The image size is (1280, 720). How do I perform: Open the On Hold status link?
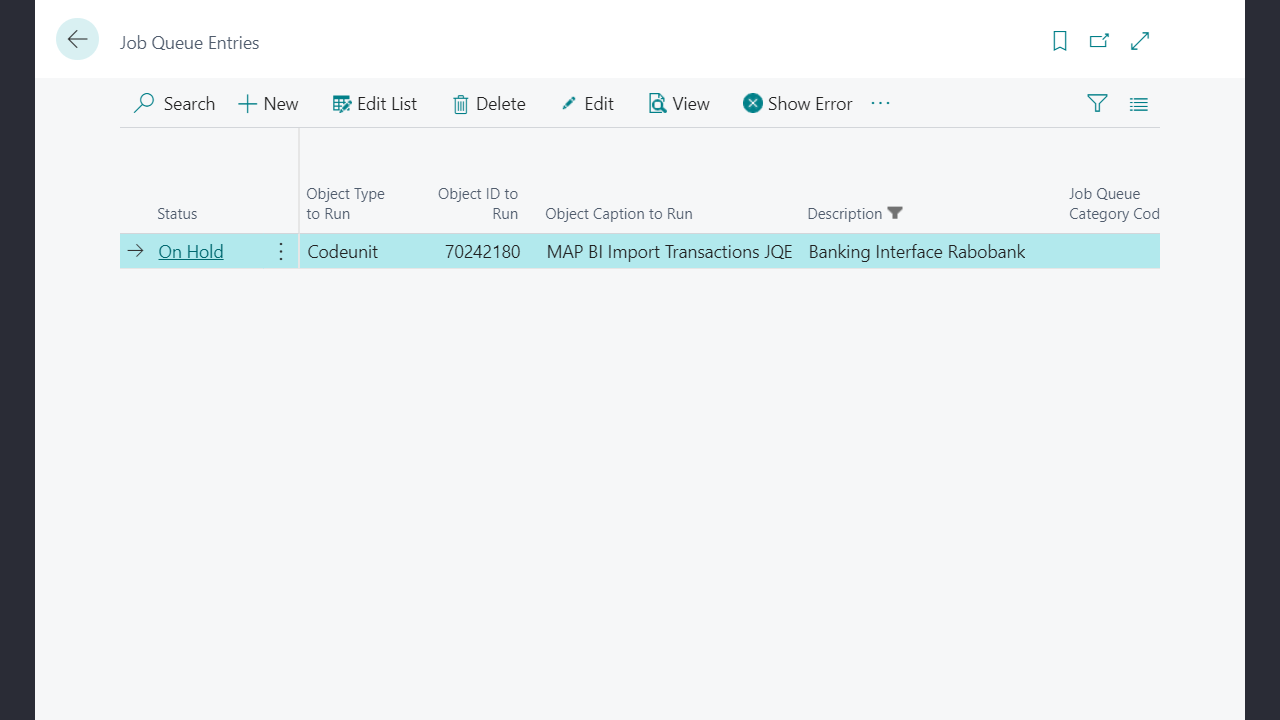pos(191,252)
